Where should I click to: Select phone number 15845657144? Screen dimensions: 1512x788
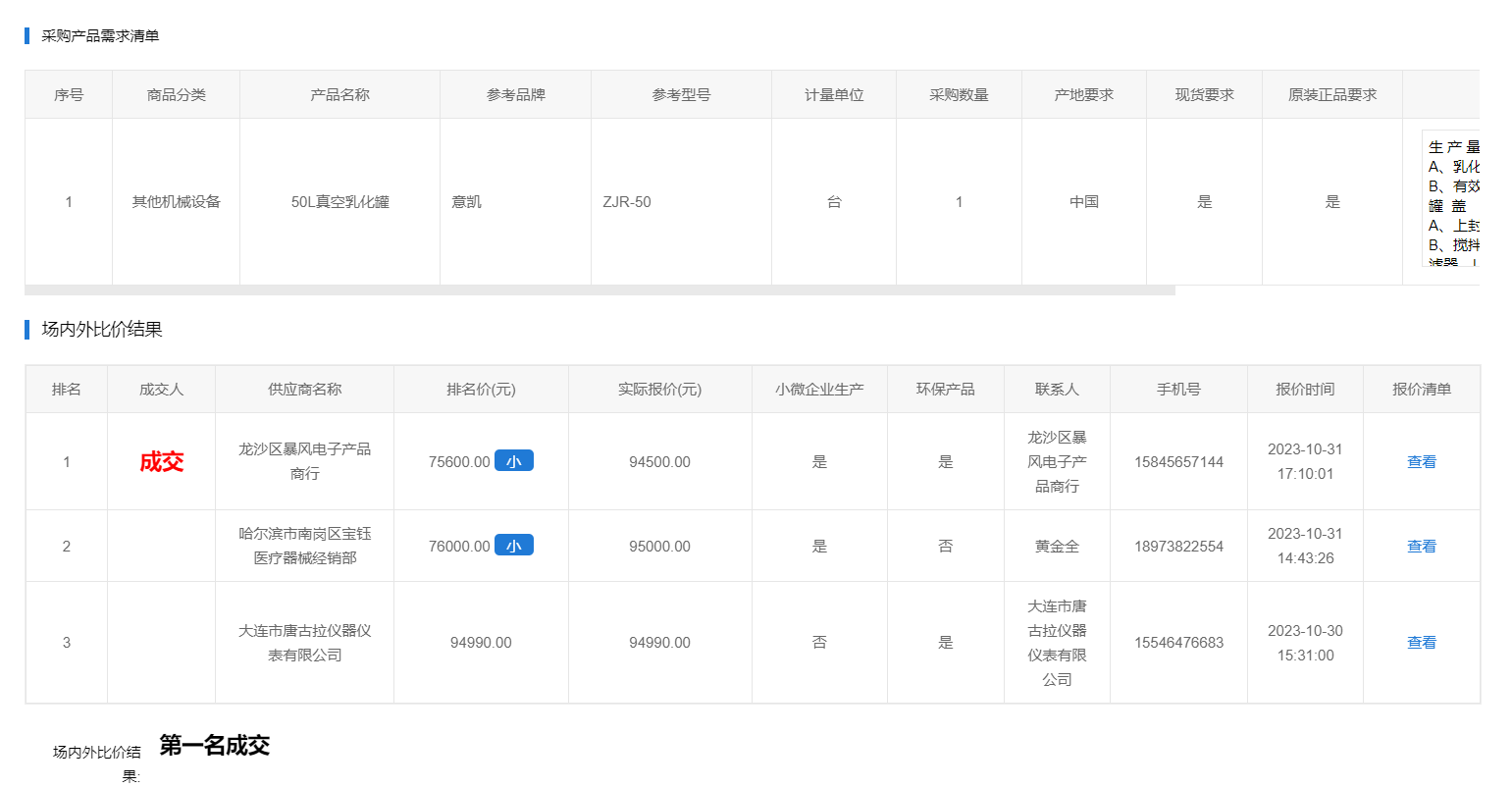pos(1178,462)
